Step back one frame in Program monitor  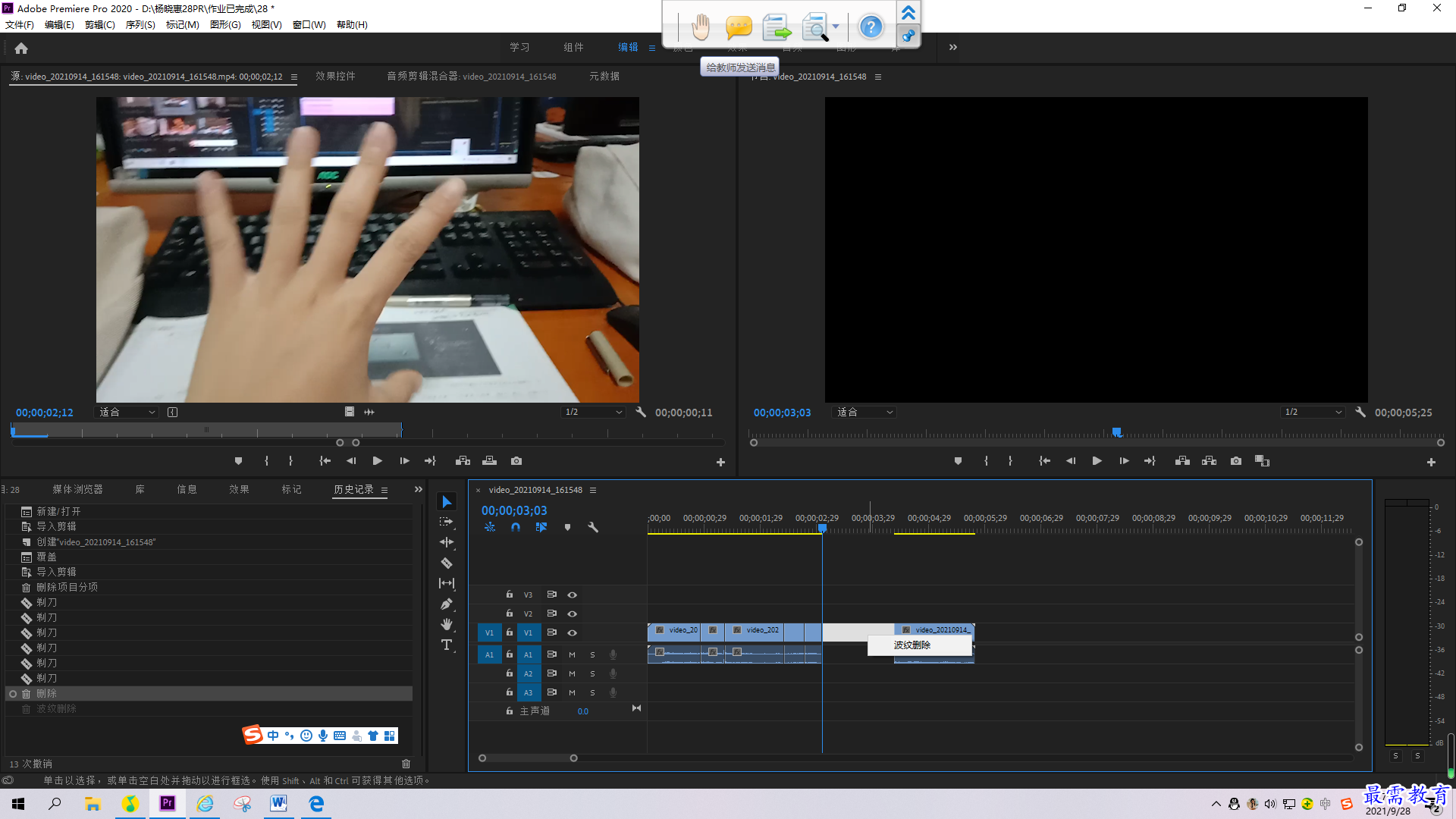(x=1071, y=461)
